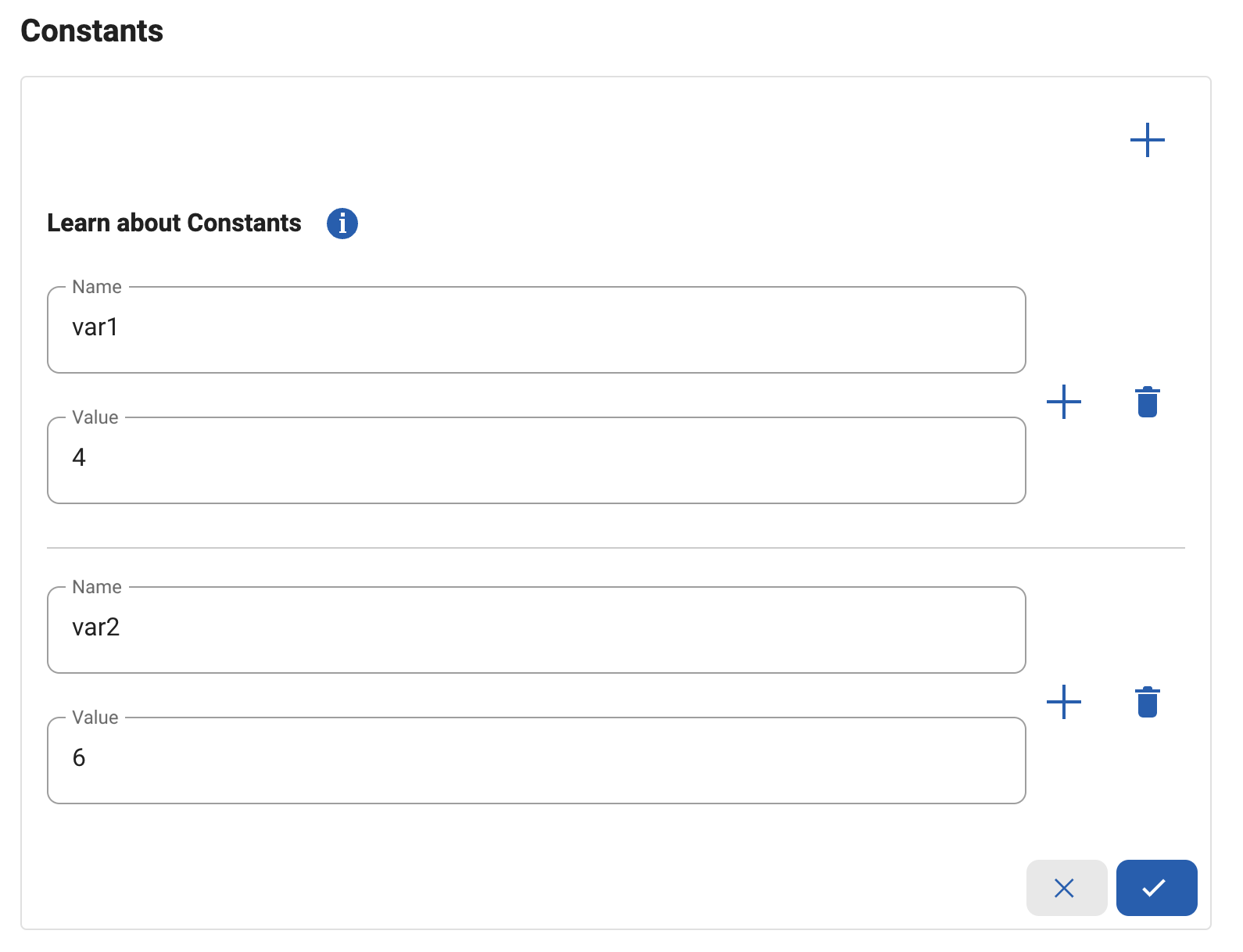
Task: Click the plus icon beside var1
Action: (x=1063, y=402)
